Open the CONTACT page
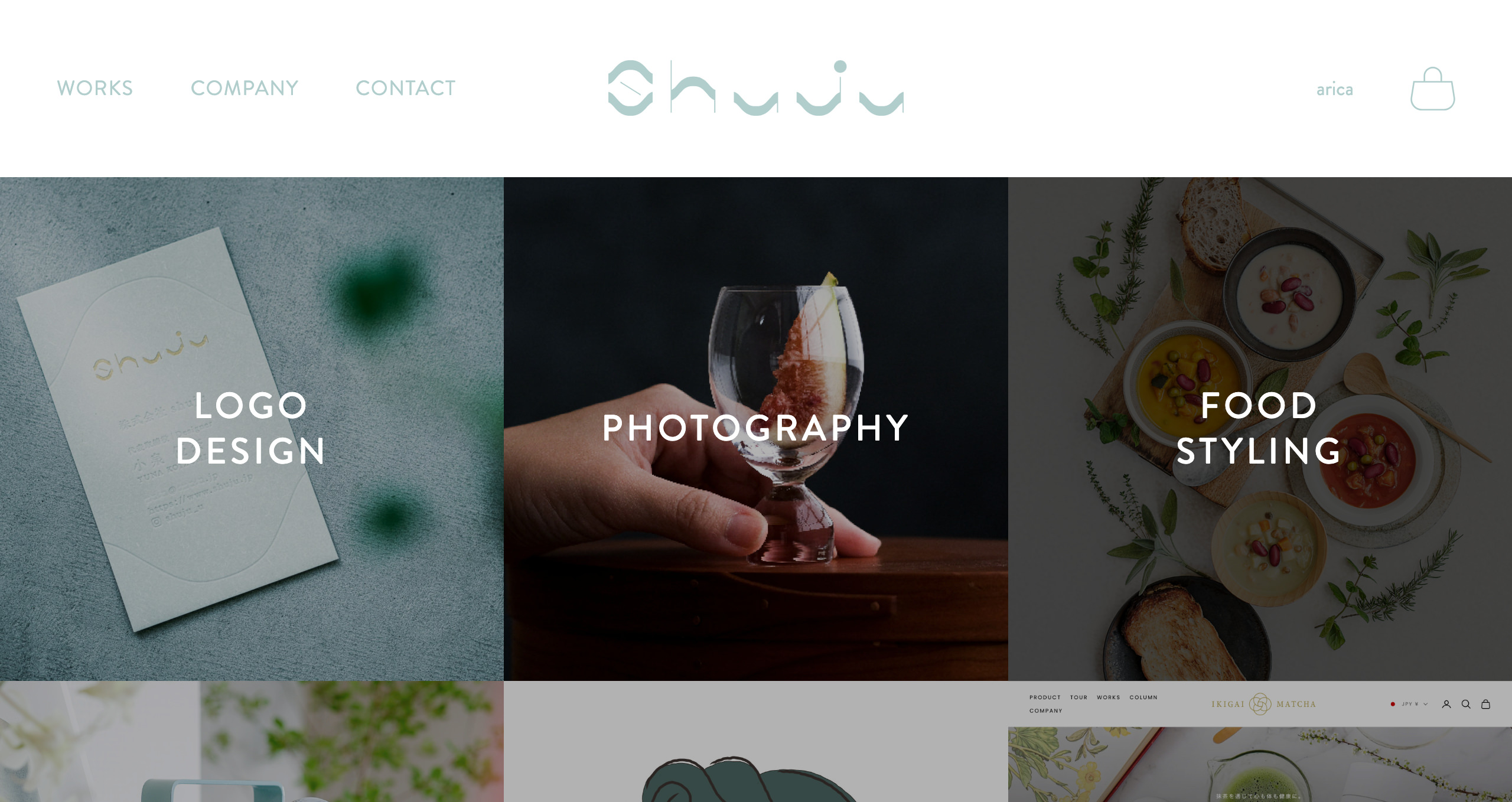This screenshot has height=802, width=1512. [x=406, y=88]
